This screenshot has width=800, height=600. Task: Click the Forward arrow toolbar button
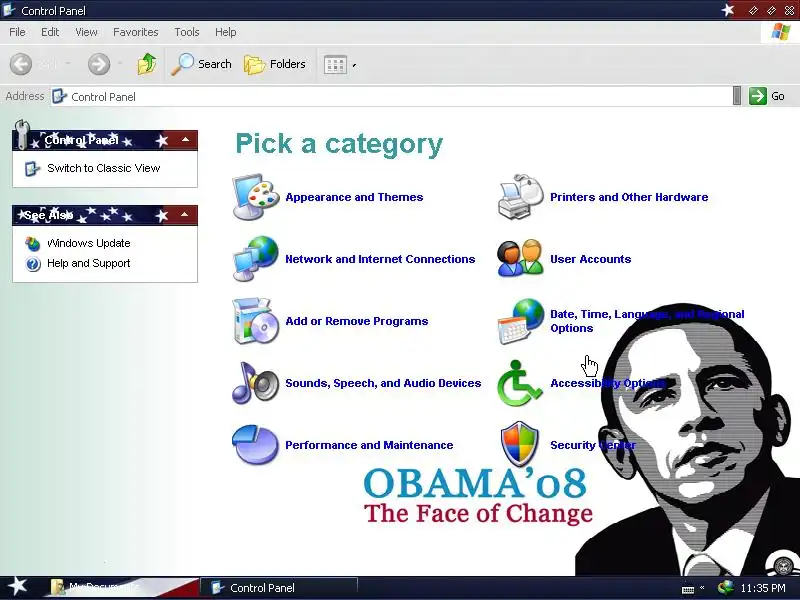pos(98,64)
